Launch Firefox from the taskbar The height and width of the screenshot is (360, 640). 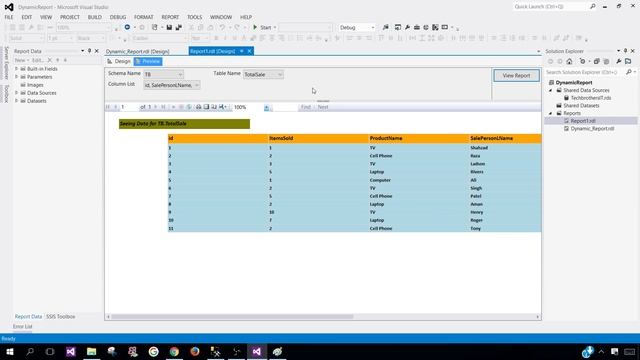[195, 351]
